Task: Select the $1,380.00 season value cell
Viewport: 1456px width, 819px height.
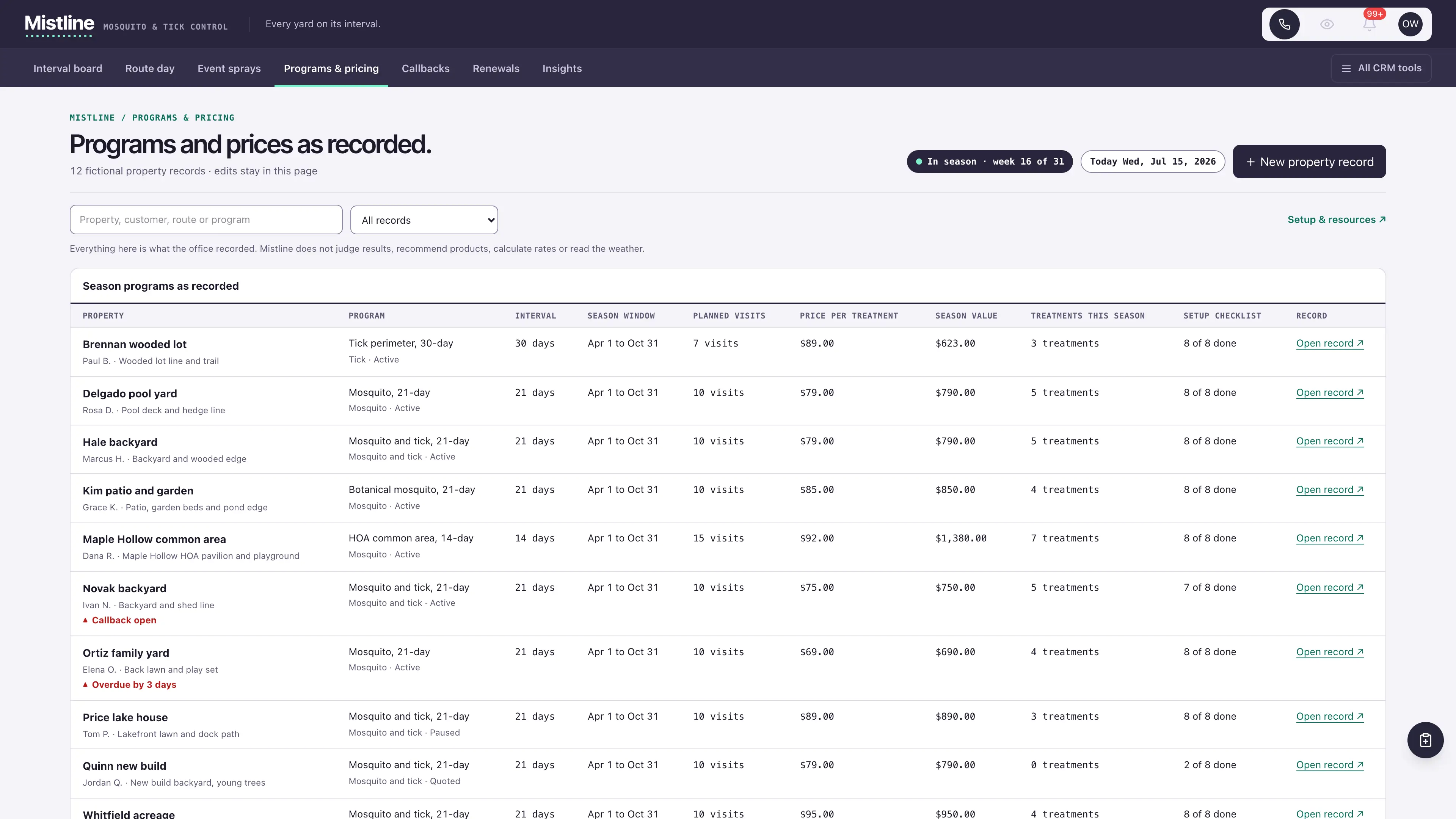Action: click(x=961, y=538)
